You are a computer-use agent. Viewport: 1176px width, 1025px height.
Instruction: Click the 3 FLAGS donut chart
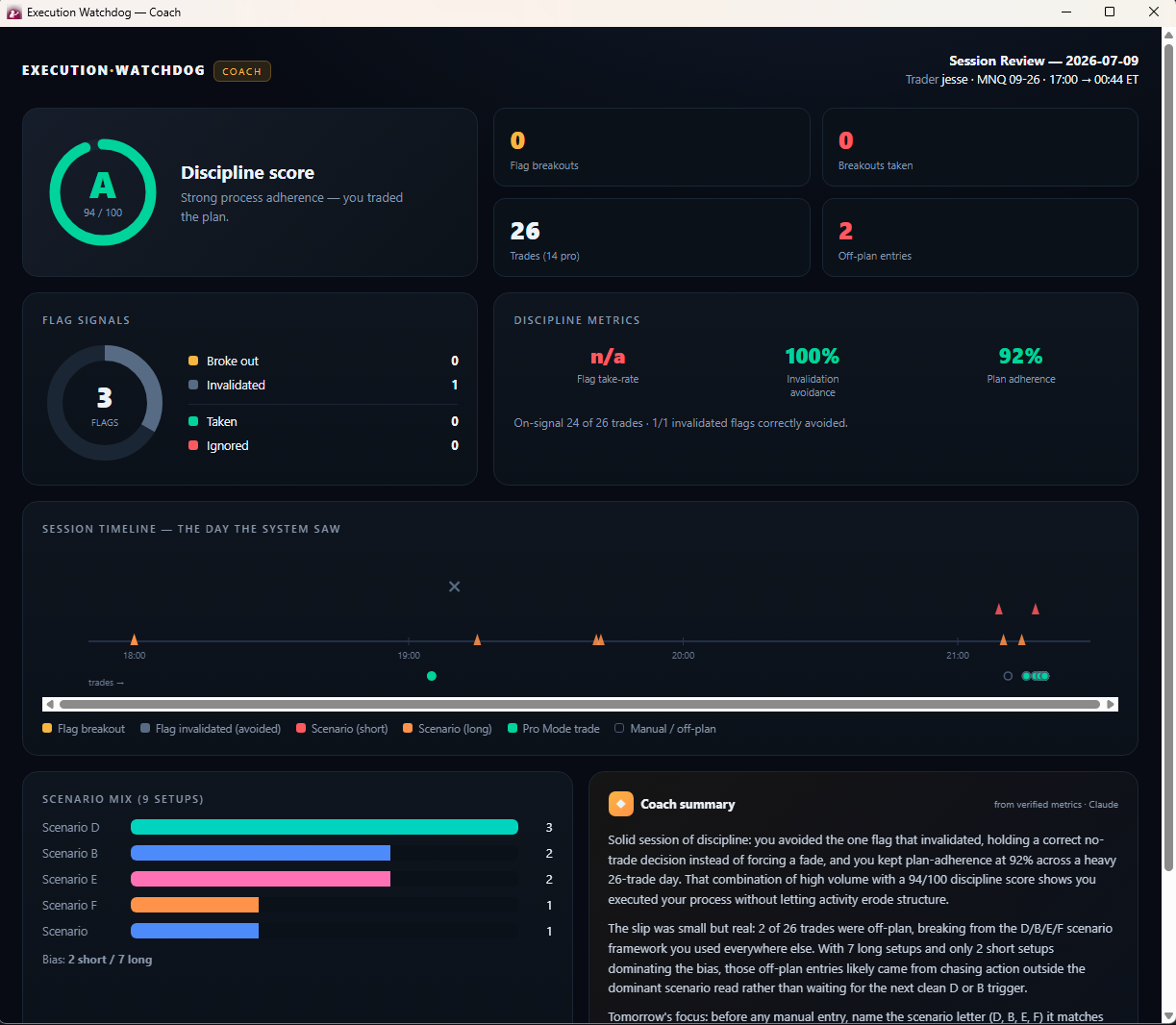pos(105,403)
